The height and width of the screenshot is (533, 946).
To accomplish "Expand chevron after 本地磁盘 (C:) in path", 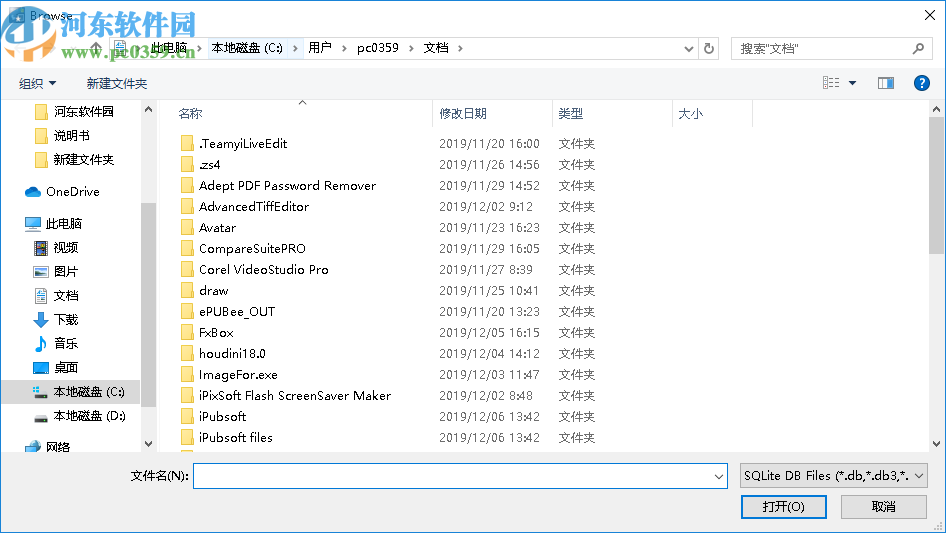I will pos(295,48).
